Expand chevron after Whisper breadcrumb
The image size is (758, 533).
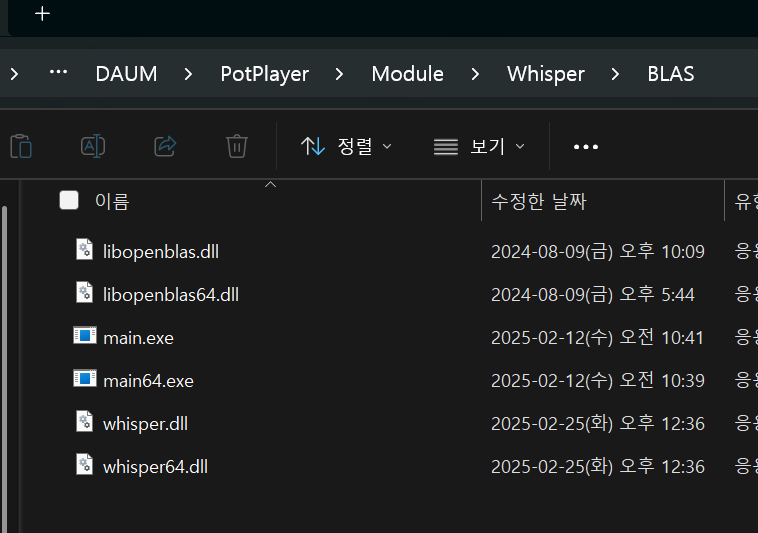tap(615, 74)
